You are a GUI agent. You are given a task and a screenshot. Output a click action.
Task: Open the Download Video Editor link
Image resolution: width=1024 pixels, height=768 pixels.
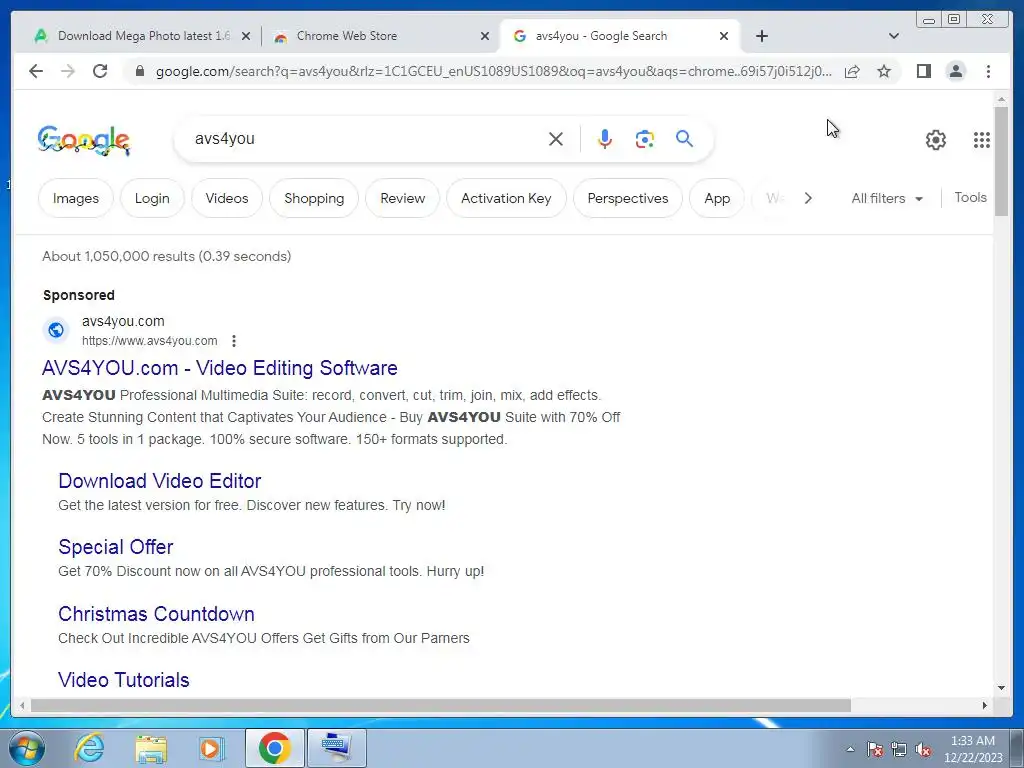coord(159,481)
